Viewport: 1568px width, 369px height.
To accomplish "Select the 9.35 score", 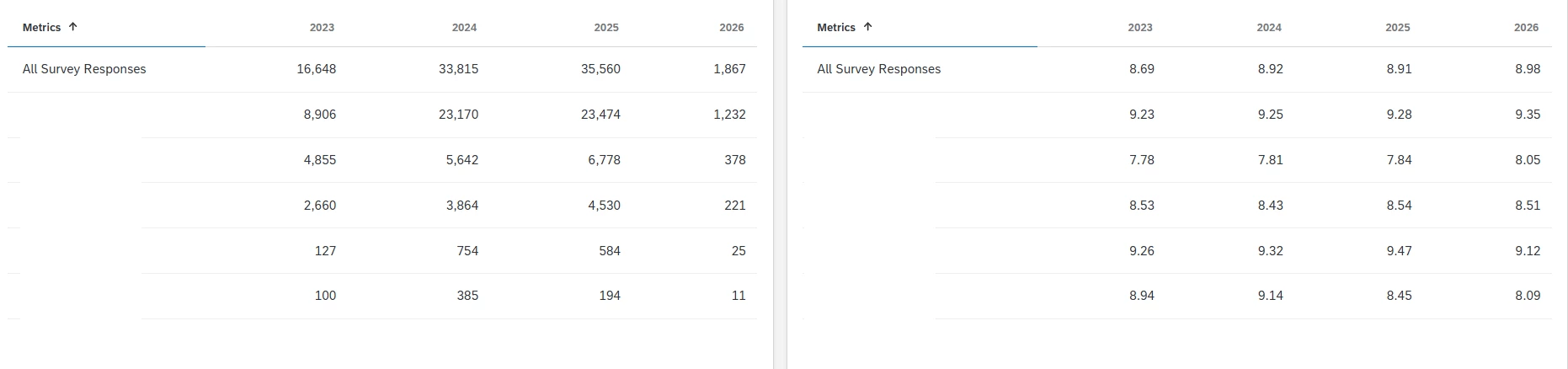I will pyautogui.click(x=1528, y=115).
